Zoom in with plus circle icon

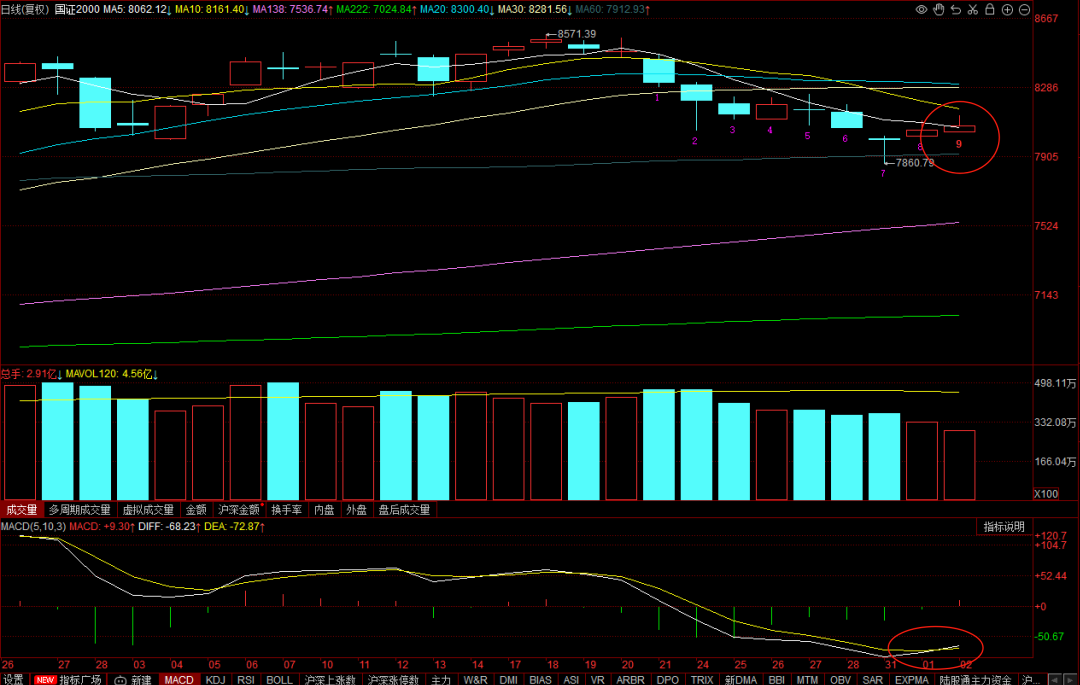1007,10
